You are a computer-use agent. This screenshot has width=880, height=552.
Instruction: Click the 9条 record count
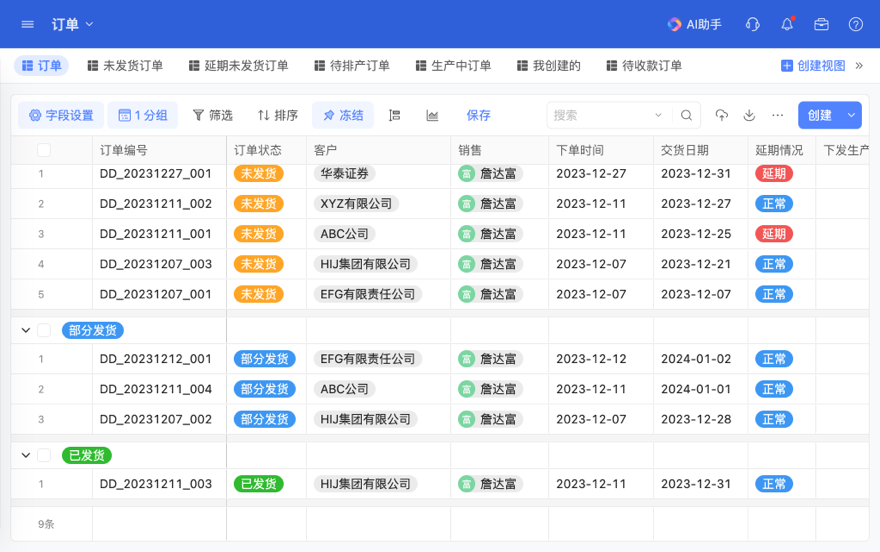(46, 524)
